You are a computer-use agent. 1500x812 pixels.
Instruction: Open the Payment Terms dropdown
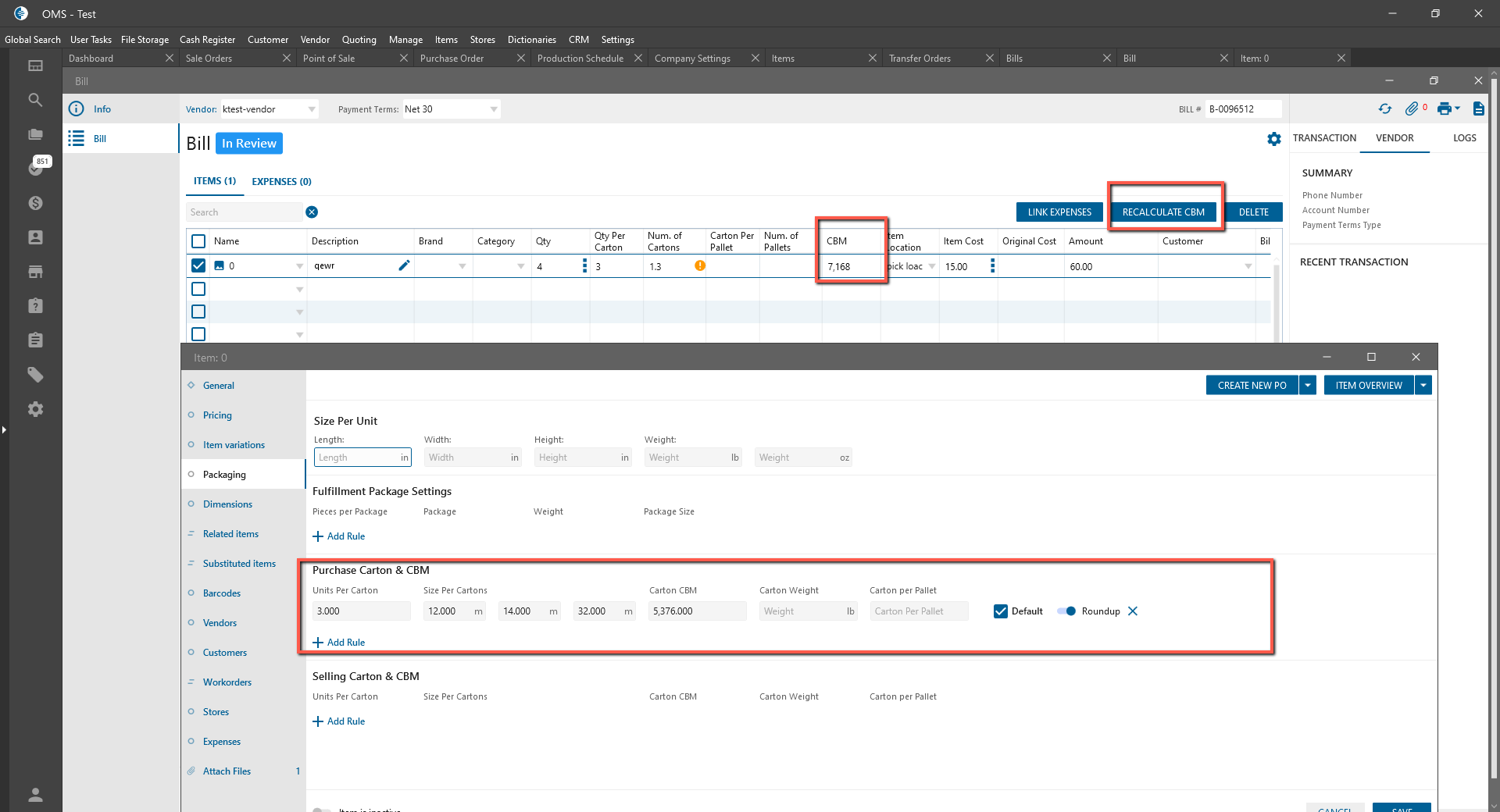494,109
